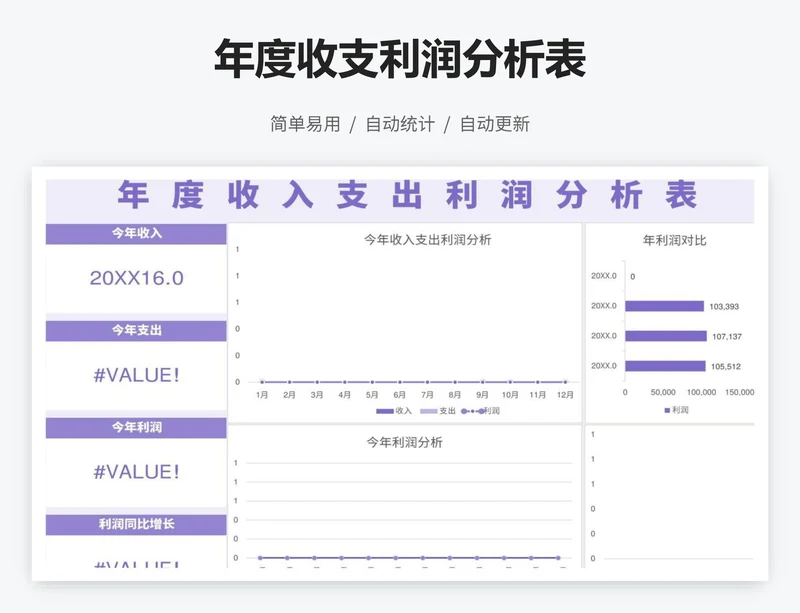
Task: Select the 今年利润 card header
Action: [x=136, y=428]
